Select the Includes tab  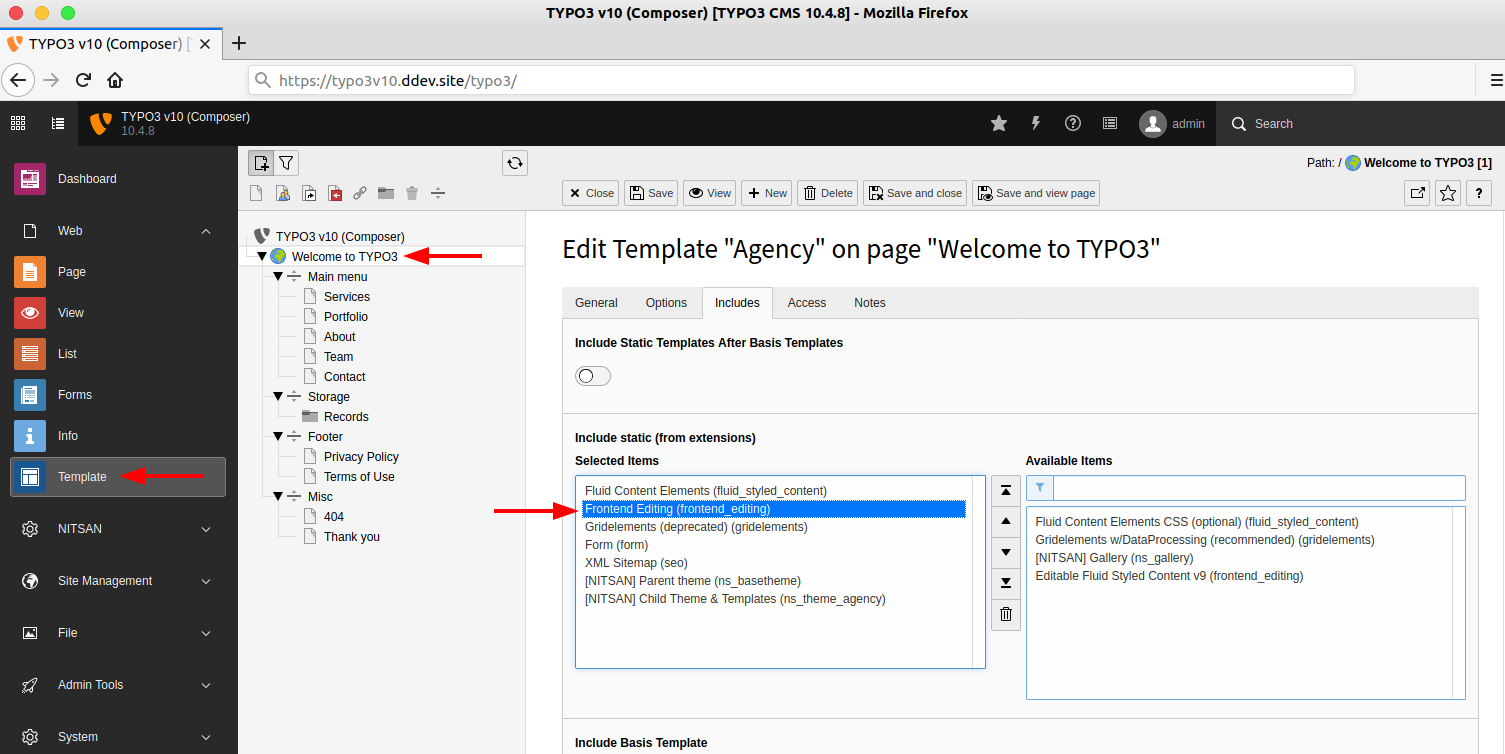click(x=737, y=303)
